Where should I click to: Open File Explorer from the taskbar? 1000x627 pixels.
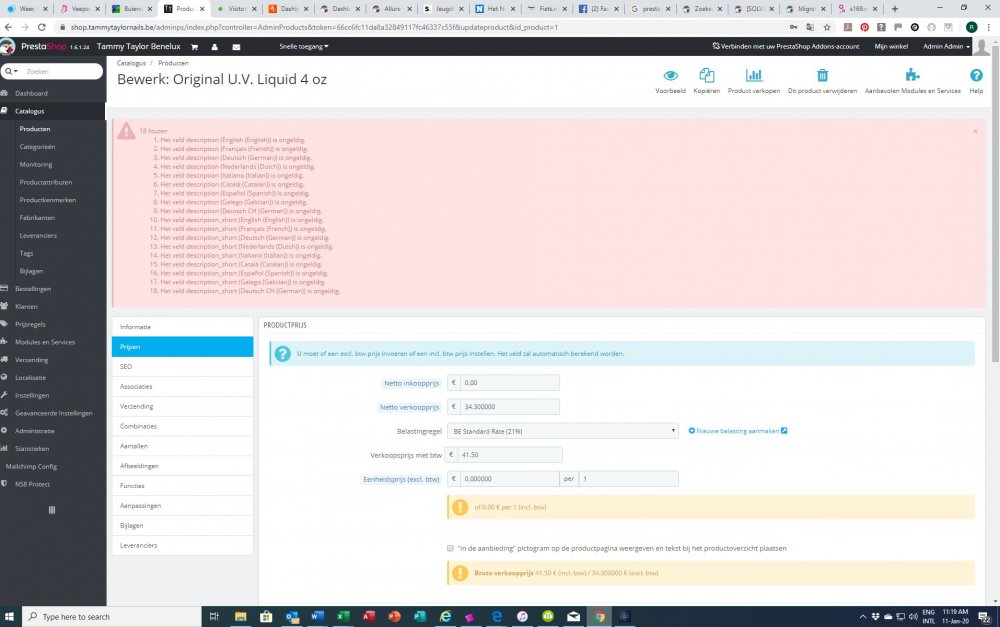click(240, 616)
